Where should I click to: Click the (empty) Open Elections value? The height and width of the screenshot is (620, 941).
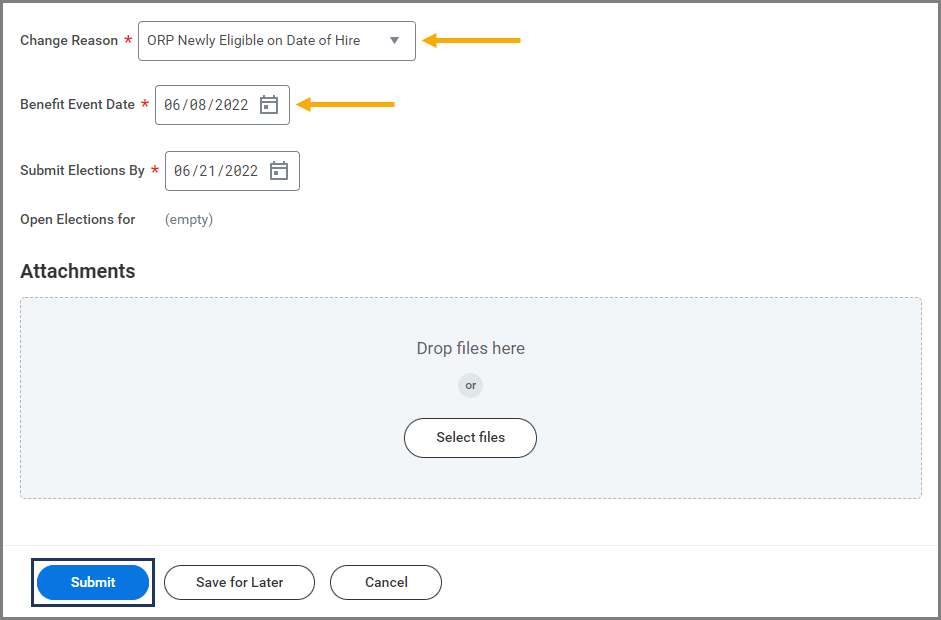(189, 219)
